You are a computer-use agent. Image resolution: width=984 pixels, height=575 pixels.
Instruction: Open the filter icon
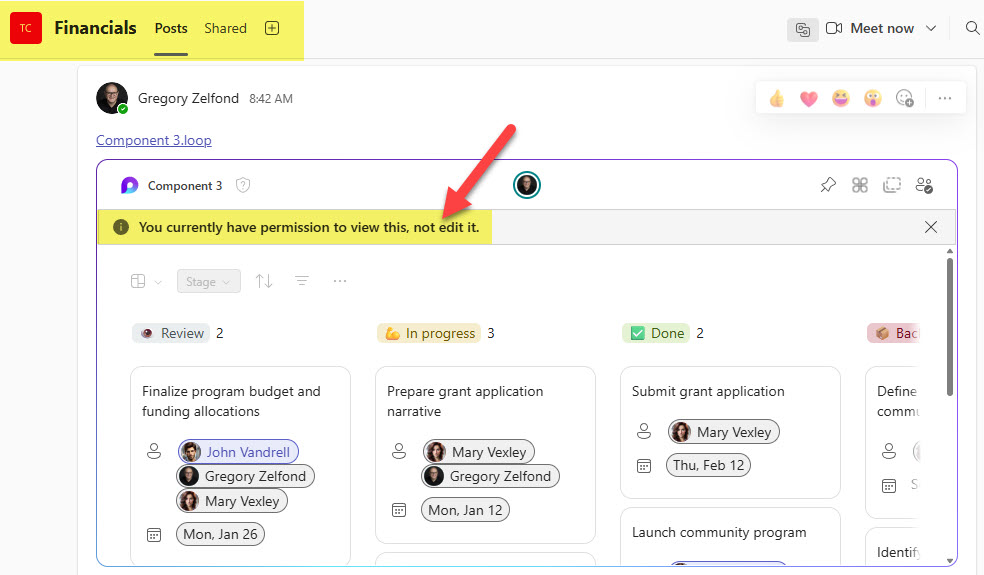(302, 281)
